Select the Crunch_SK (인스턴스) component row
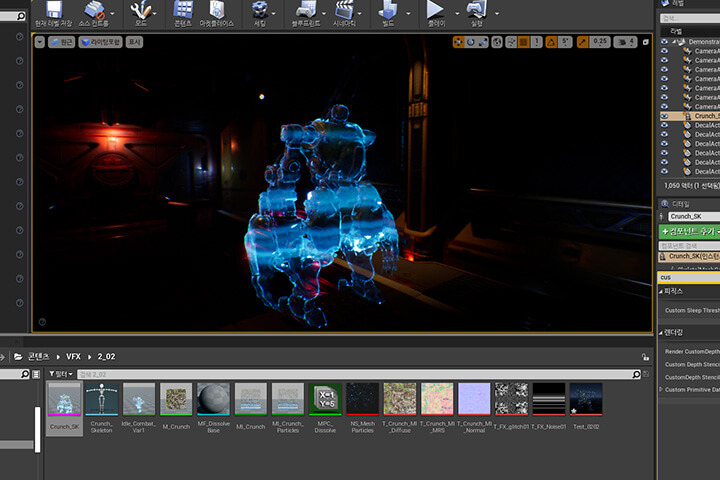 pyautogui.click(x=690, y=256)
